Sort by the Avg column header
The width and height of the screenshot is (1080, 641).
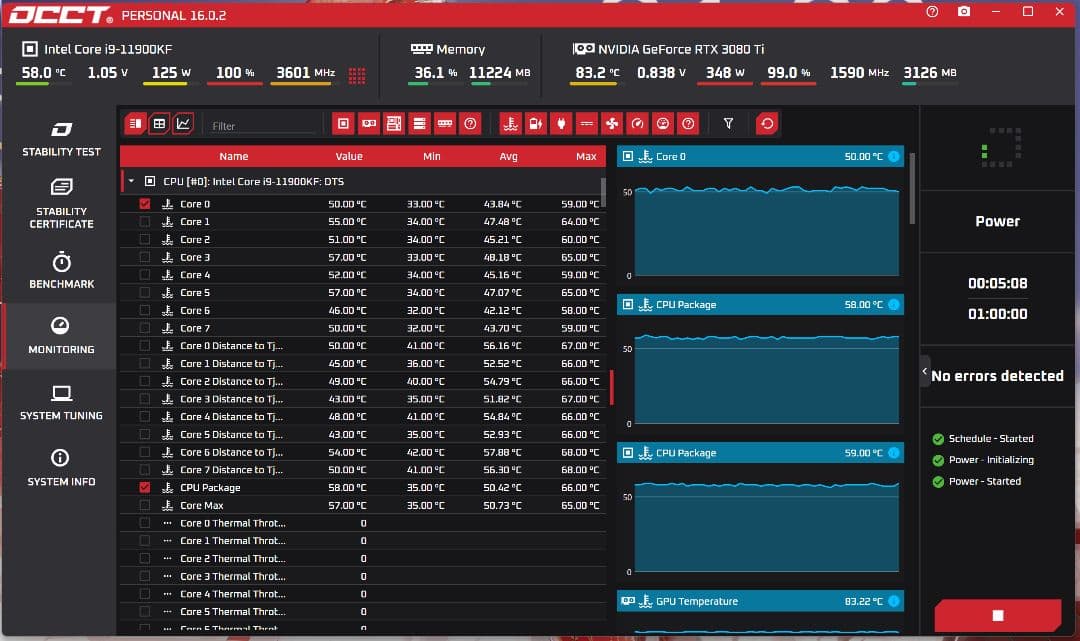(508, 156)
